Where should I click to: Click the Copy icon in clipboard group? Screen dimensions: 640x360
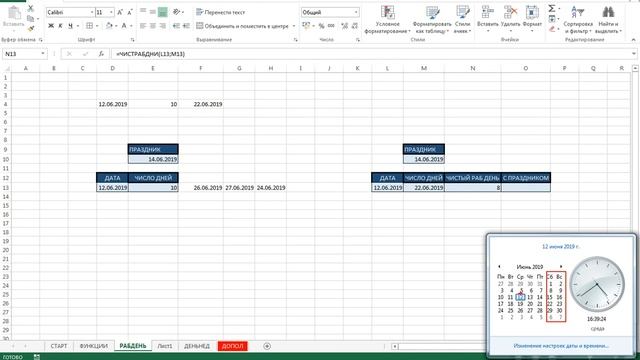(31, 18)
